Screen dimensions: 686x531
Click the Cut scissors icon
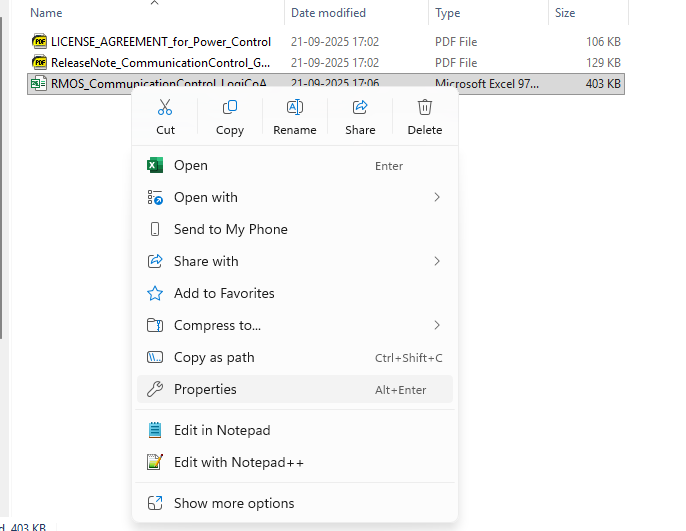[165, 108]
